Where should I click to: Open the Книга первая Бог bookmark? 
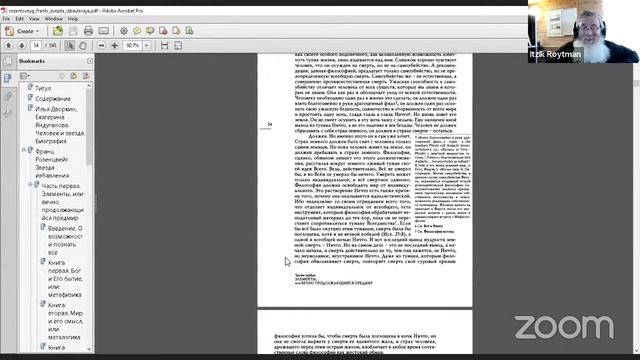[65, 278]
